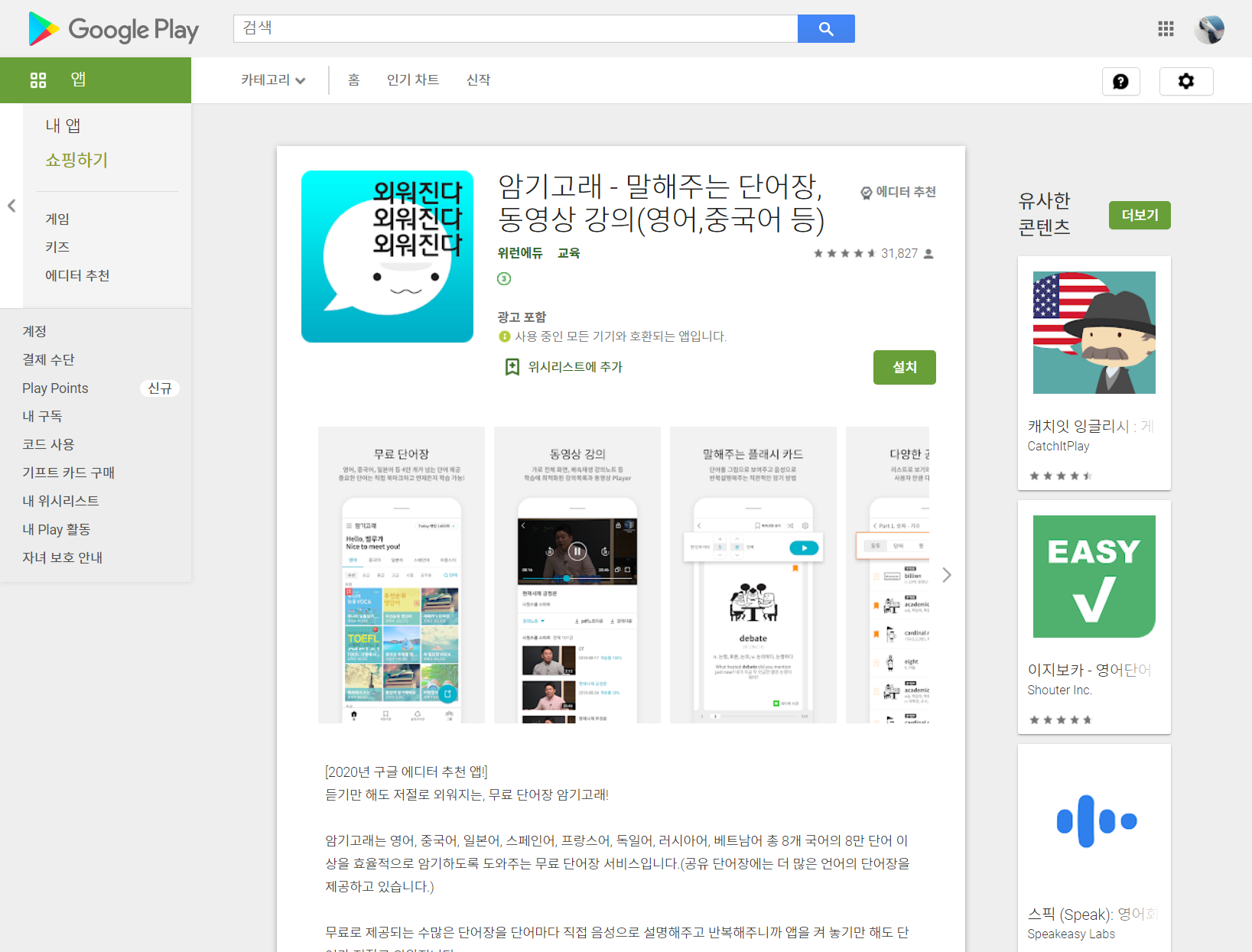Screen dimensions: 1252x952
Task: Open 무료 단어장 screenshot
Action: tap(402, 575)
